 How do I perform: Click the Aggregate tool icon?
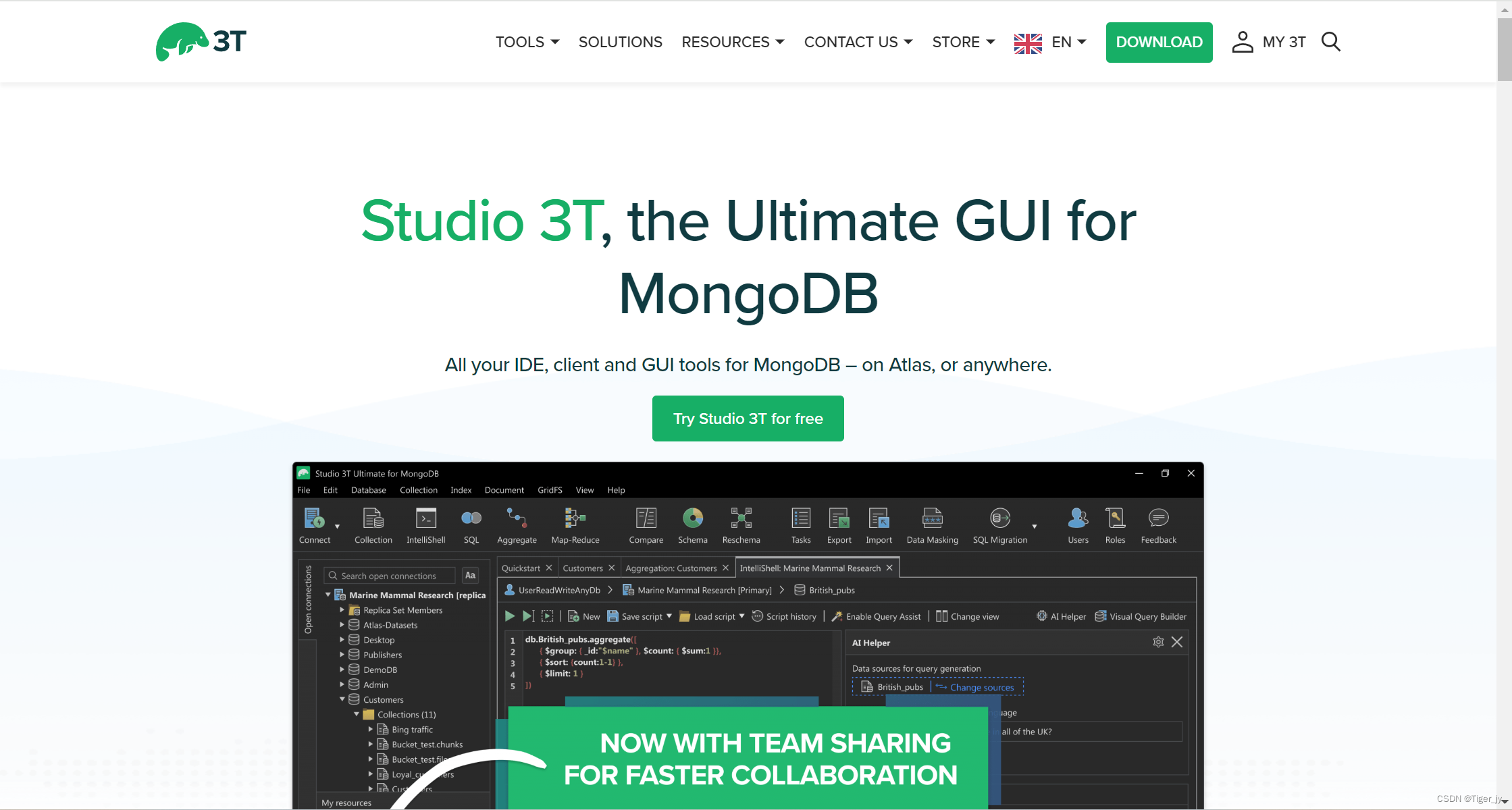[x=517, y=519]
